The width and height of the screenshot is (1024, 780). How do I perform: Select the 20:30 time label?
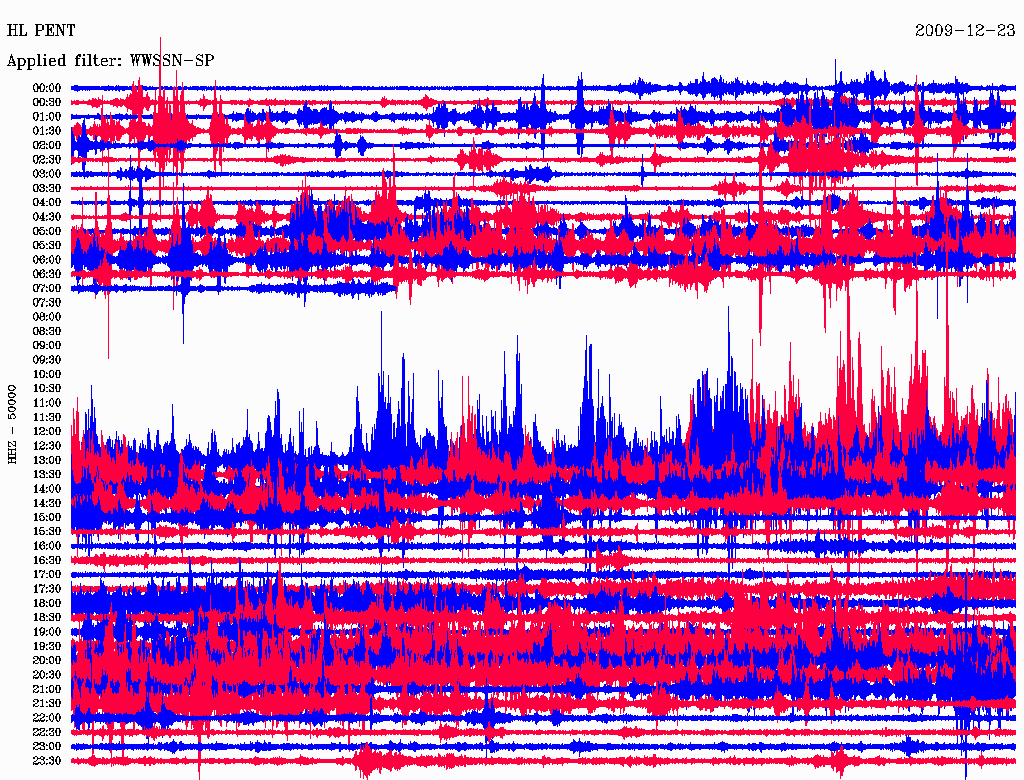pyautogui.click(x=47, y=674)
